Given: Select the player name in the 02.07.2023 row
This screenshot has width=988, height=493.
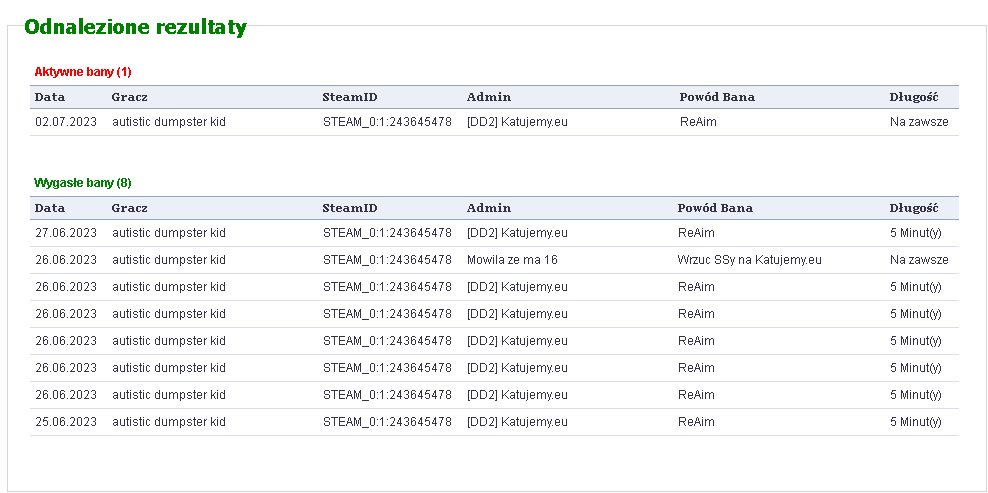Looking at the screenshot, I should point(169,122).
